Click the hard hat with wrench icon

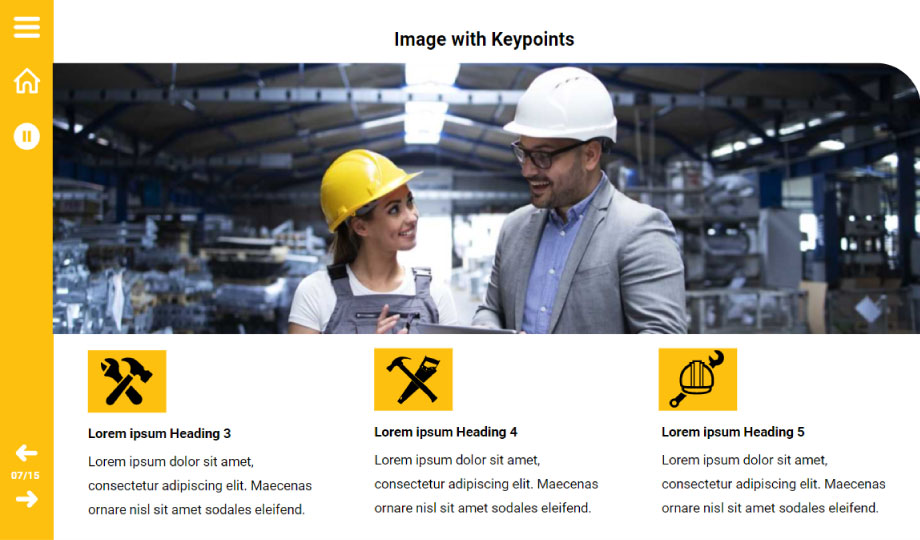pos(698,379)
